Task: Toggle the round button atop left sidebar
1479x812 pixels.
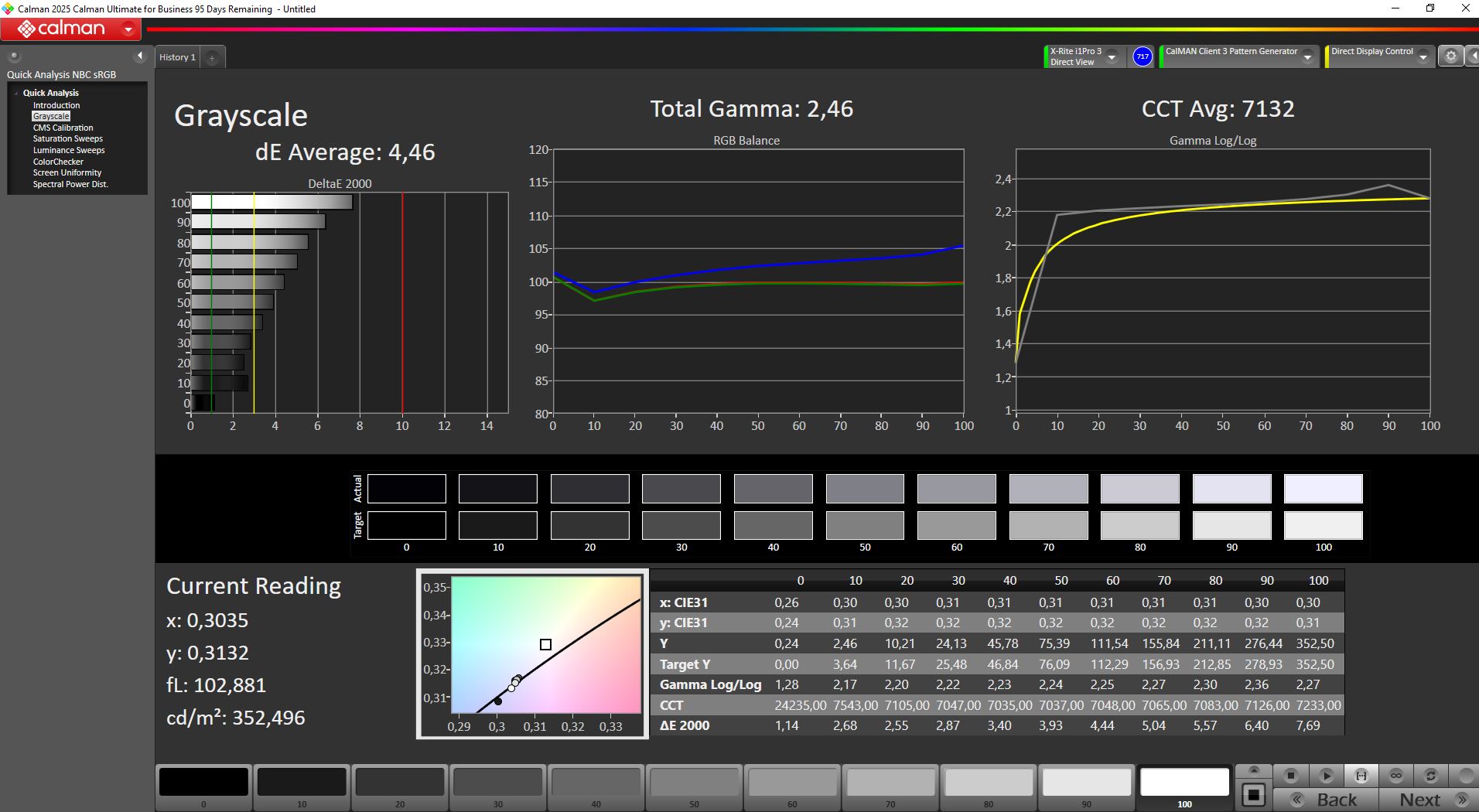Action: (x=14, y=56)
